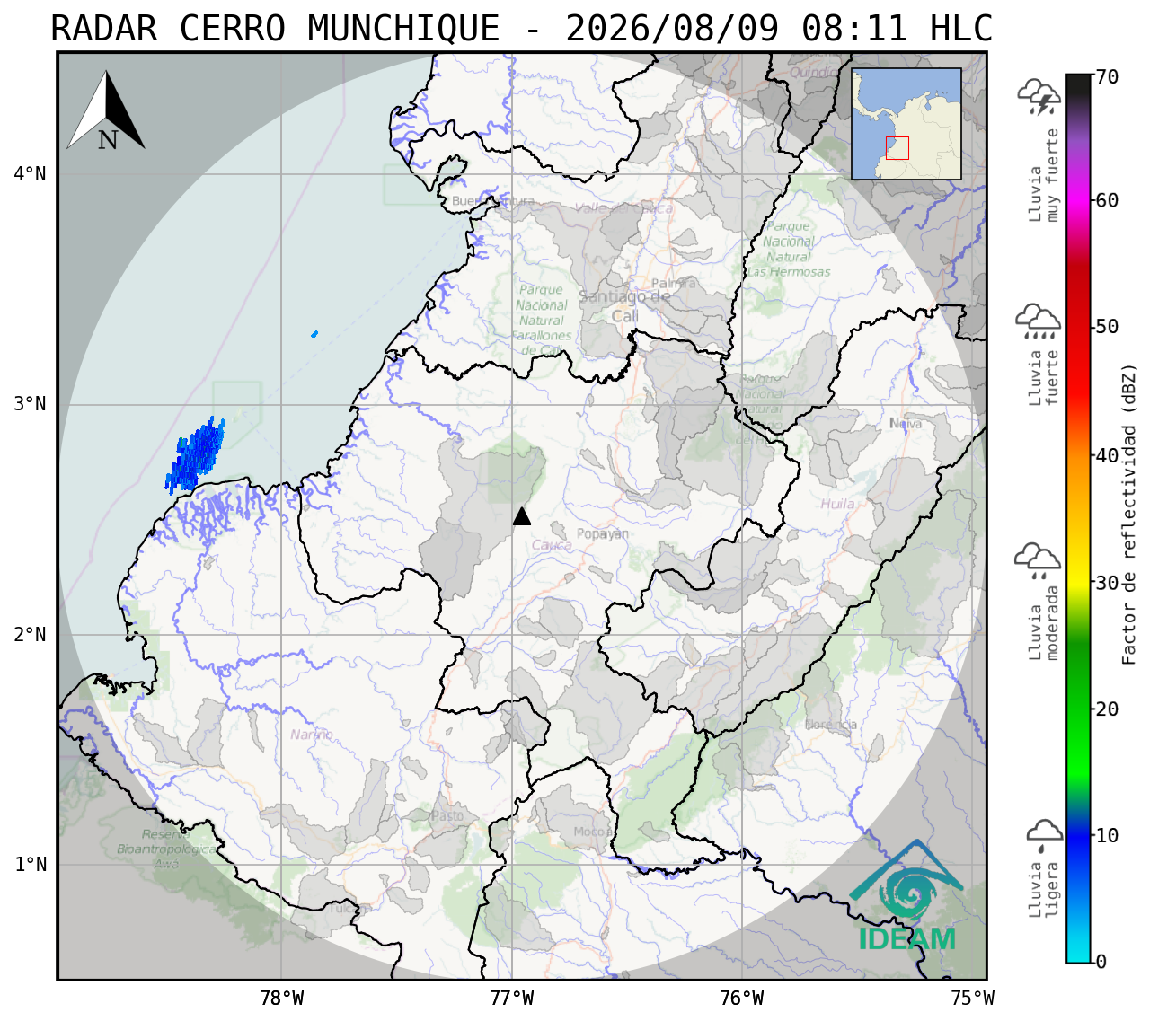Click the "Valle del Cauca" department label
Image resolution: width=1176 pixels, height=1021 pixels.
[x=623, y=208]
